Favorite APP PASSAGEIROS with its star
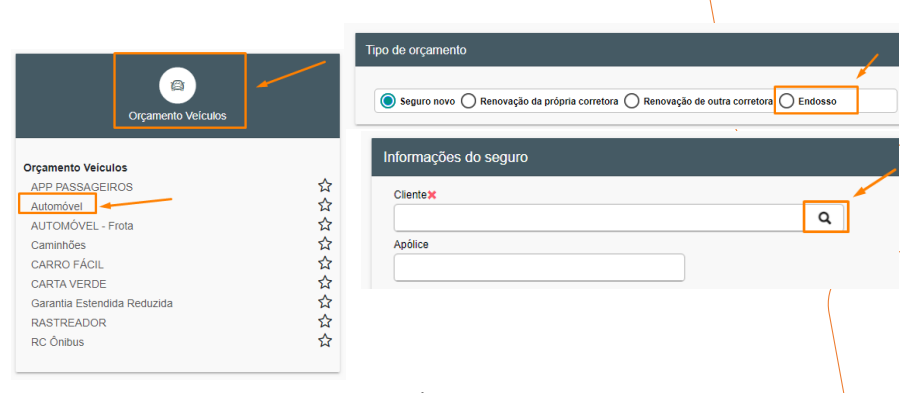Screen dimensions: 900x393 tap(325, 185)
